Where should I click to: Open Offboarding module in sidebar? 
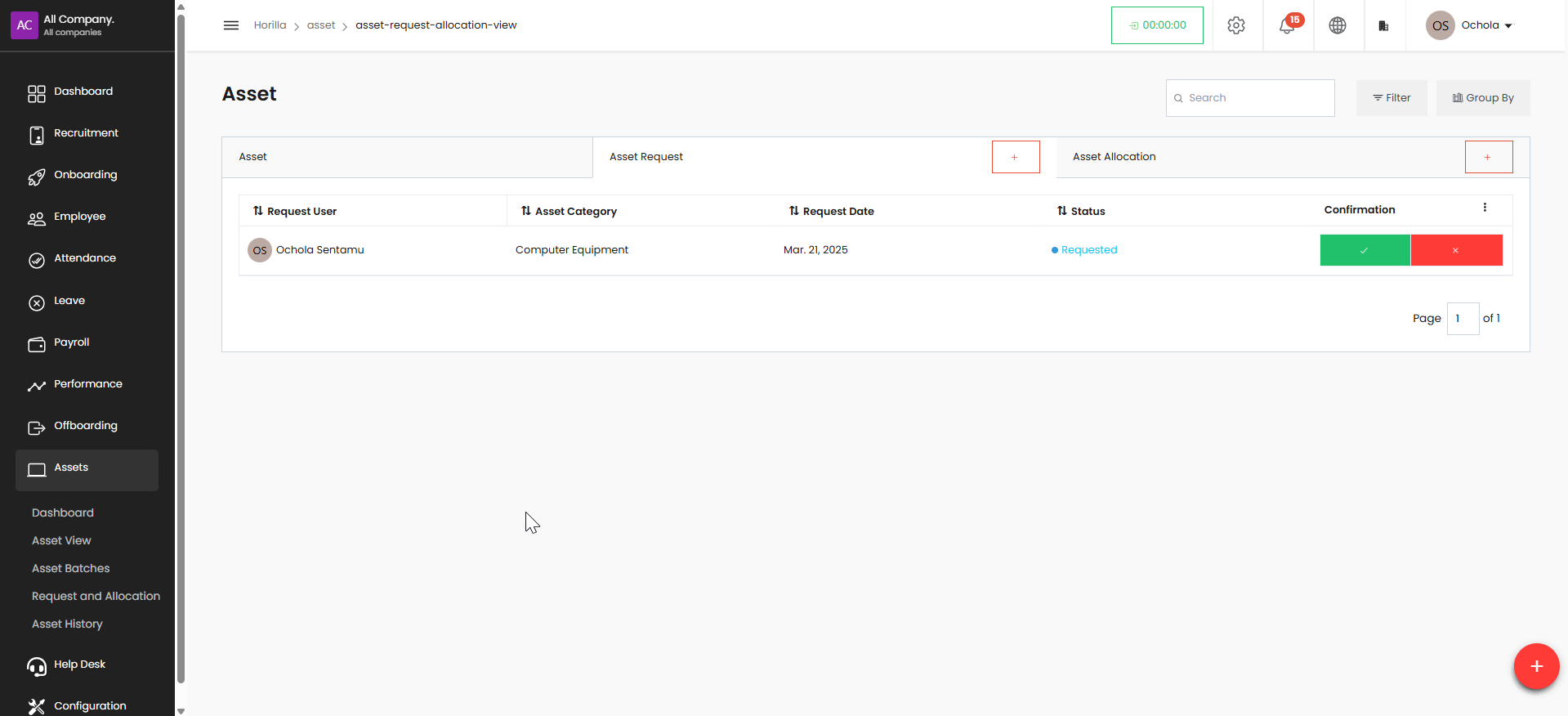coord(87,426)
